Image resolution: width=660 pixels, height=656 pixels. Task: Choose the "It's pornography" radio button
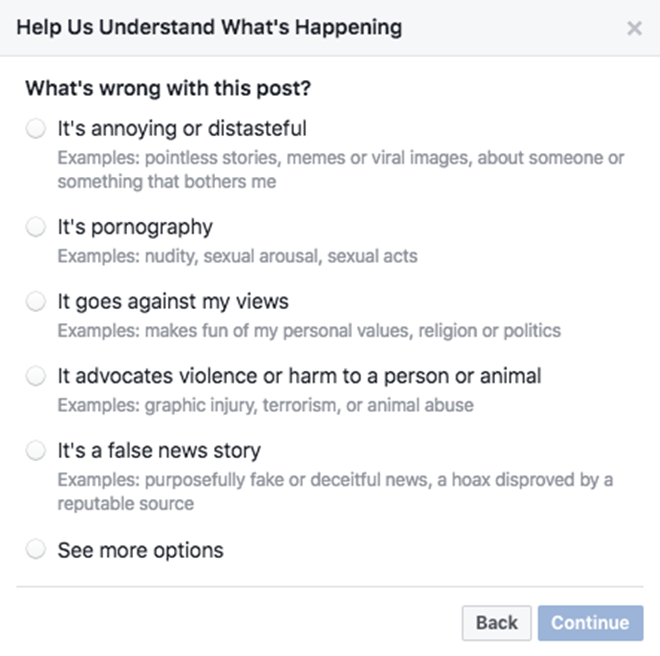click(36, 228)
